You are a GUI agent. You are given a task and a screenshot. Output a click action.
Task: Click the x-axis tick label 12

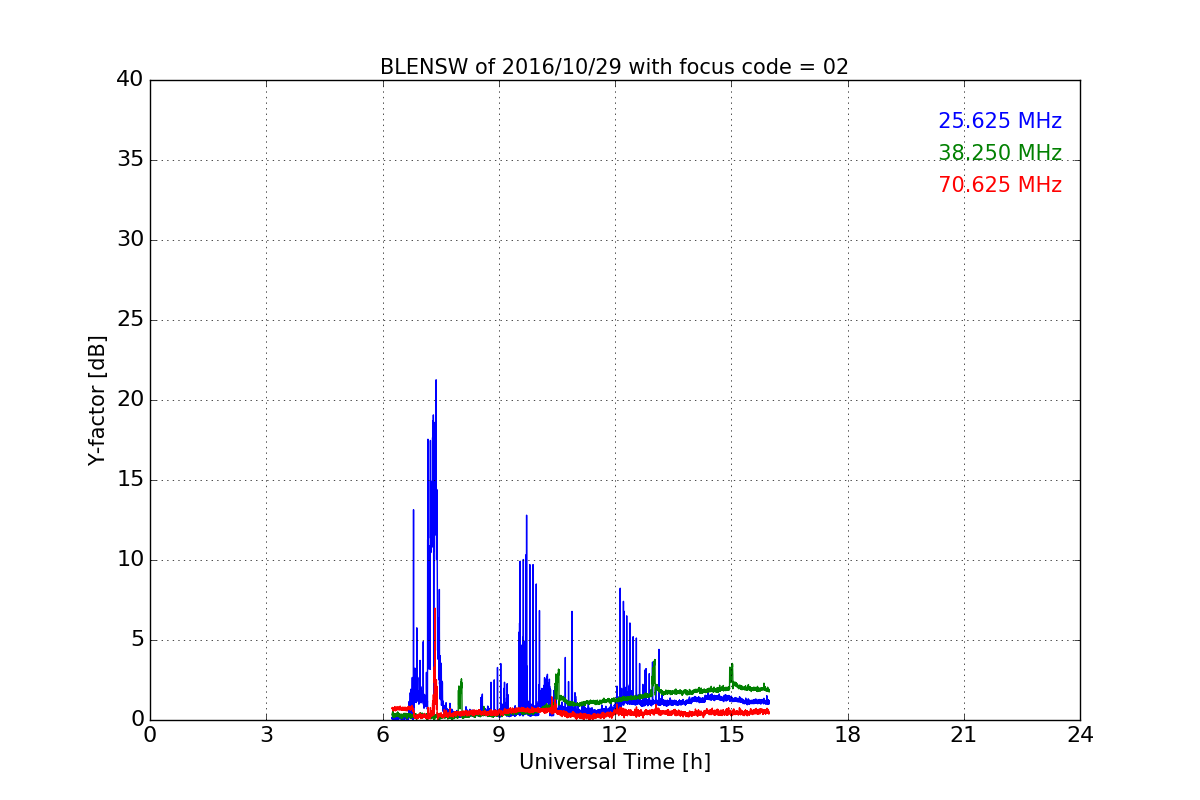click(615, 735)
